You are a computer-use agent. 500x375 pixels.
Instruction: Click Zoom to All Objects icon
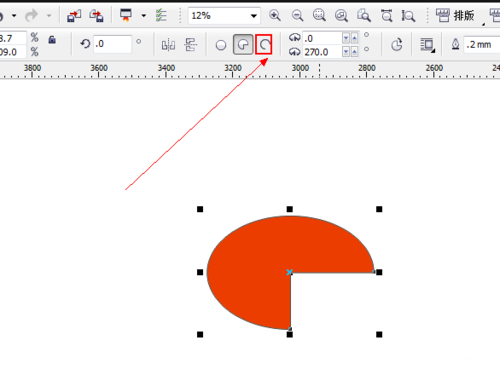(341, 15)
